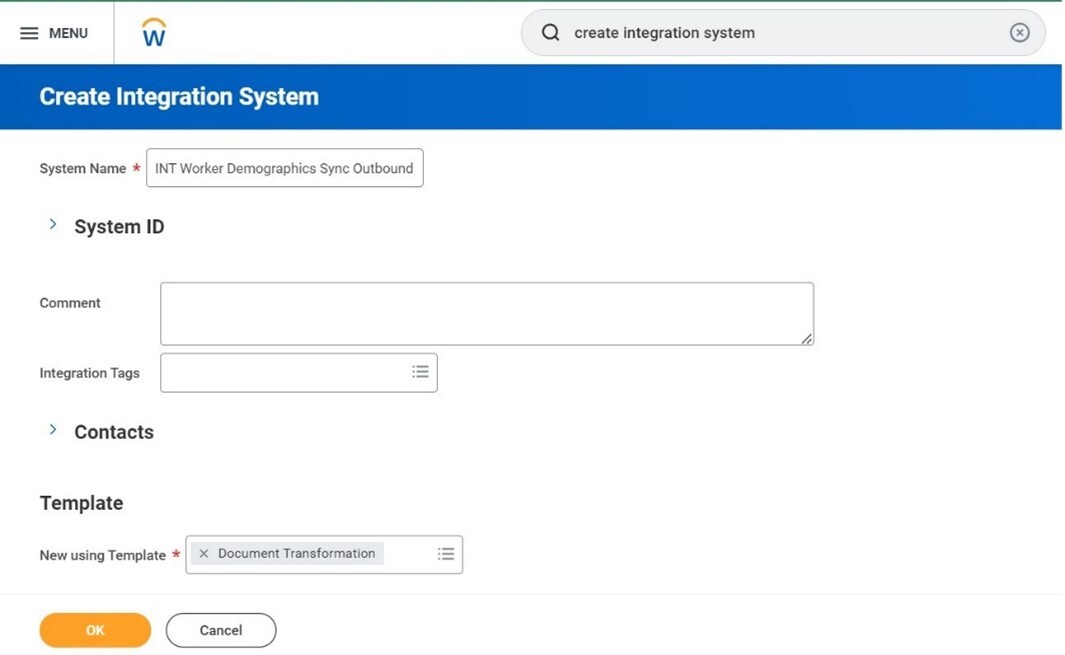Open the hamburger MENU icon
1065x655 pixels.
coord(29,33)
